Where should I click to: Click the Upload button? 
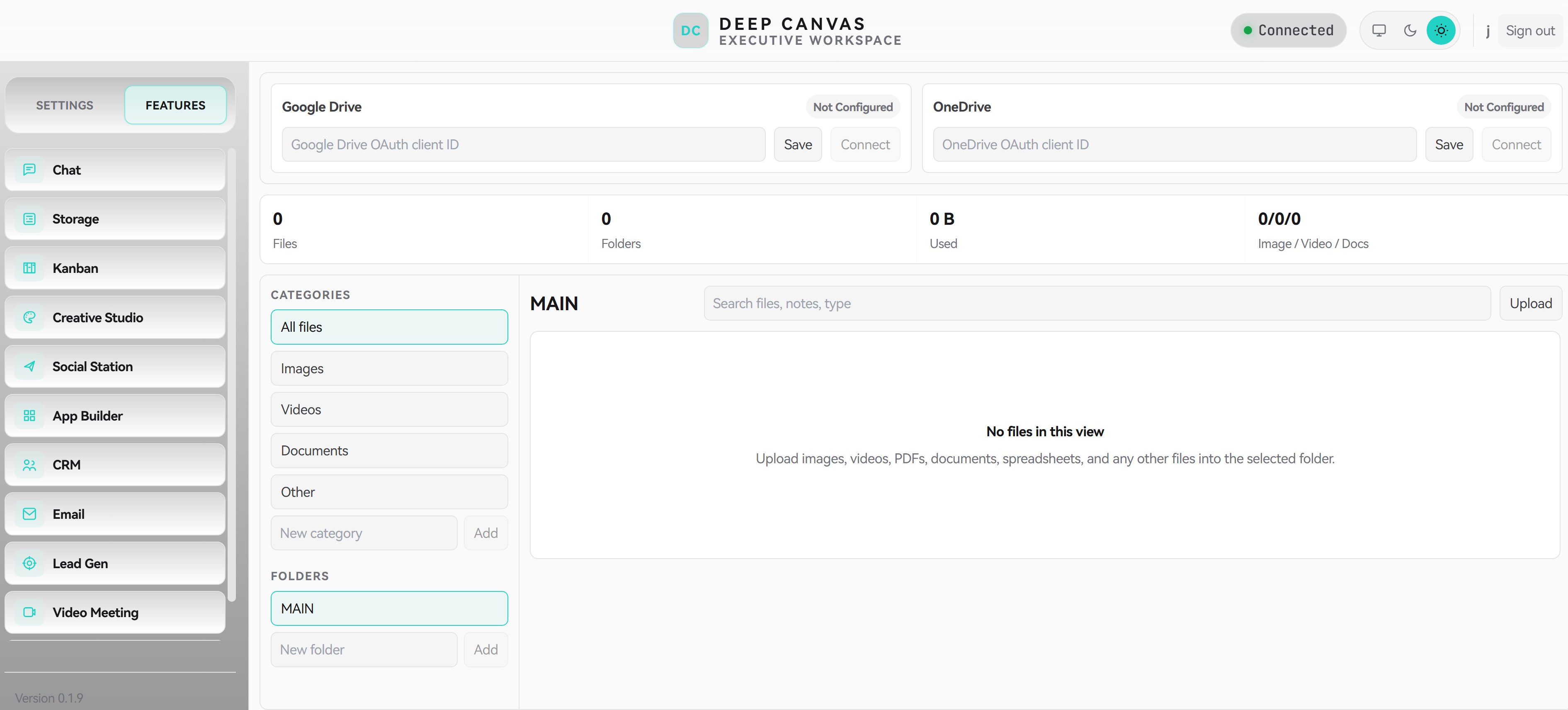point(1530,303)
